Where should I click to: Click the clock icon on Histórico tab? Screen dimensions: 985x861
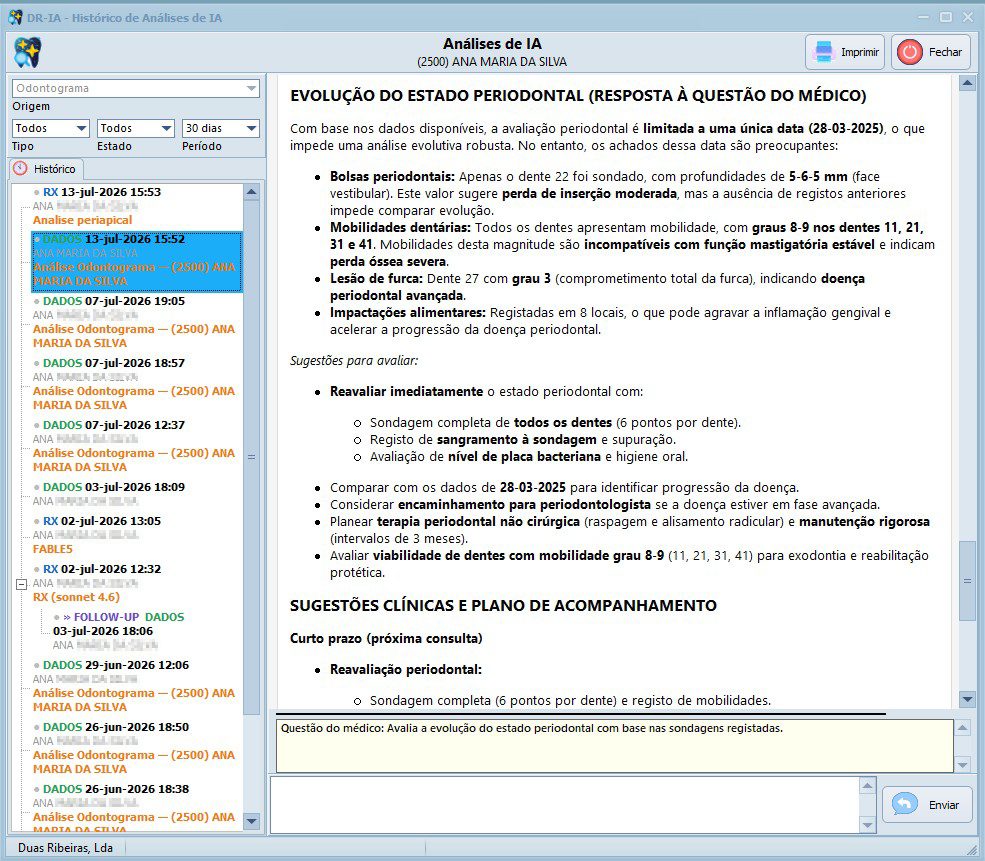coord(21,168)
